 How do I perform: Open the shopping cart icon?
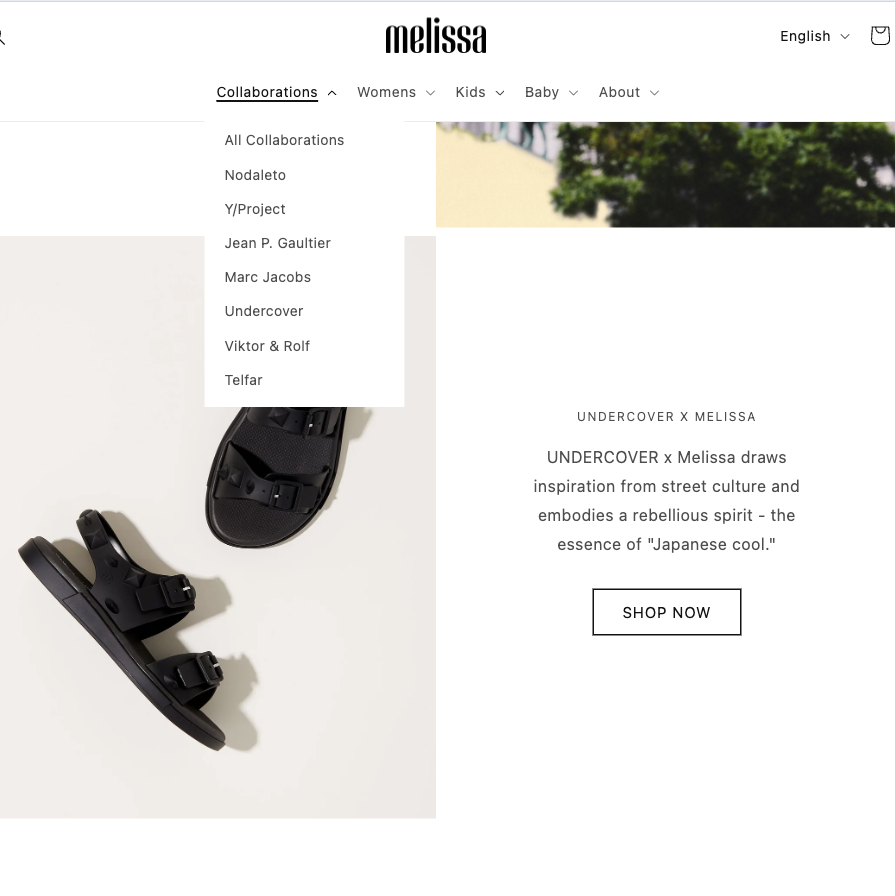click(880, 36)
